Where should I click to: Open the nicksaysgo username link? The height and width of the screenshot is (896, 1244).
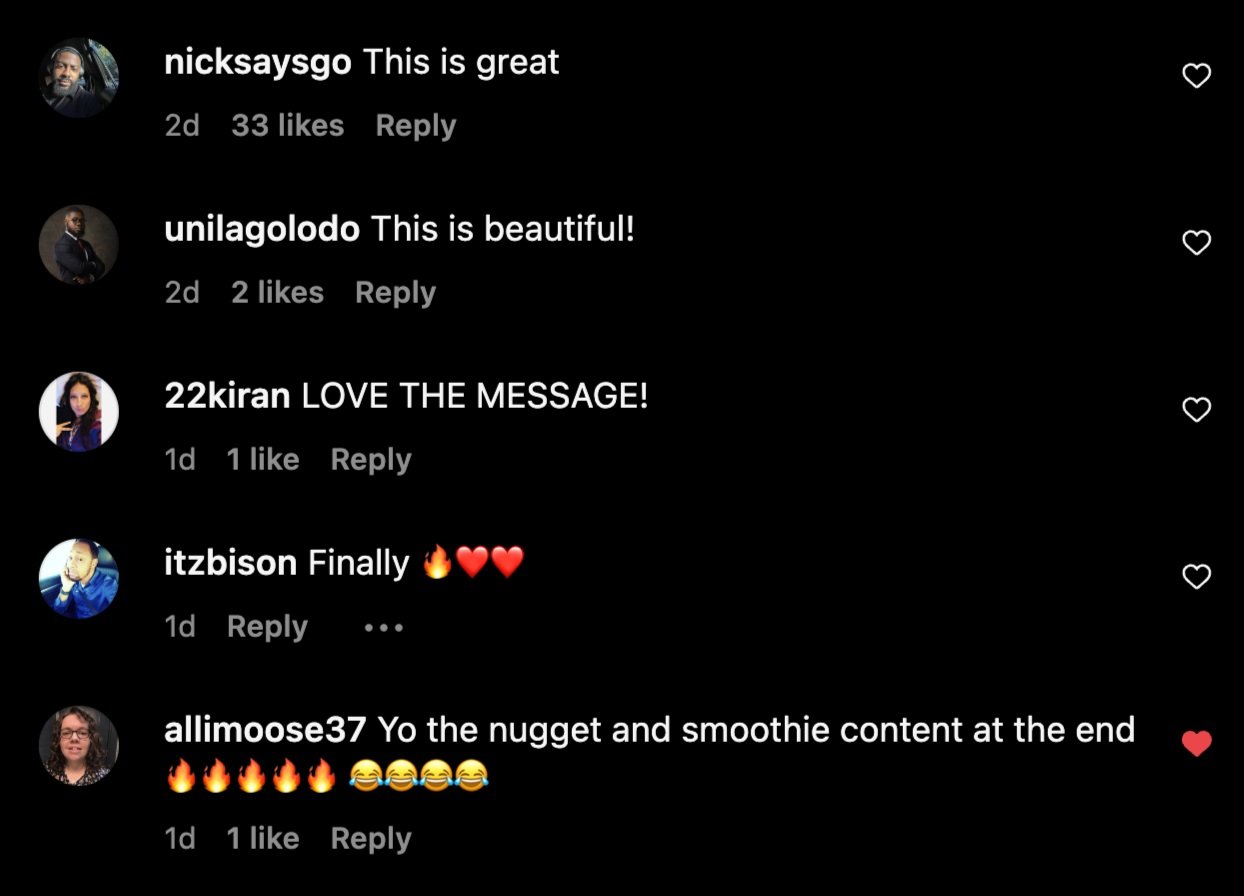258,63
